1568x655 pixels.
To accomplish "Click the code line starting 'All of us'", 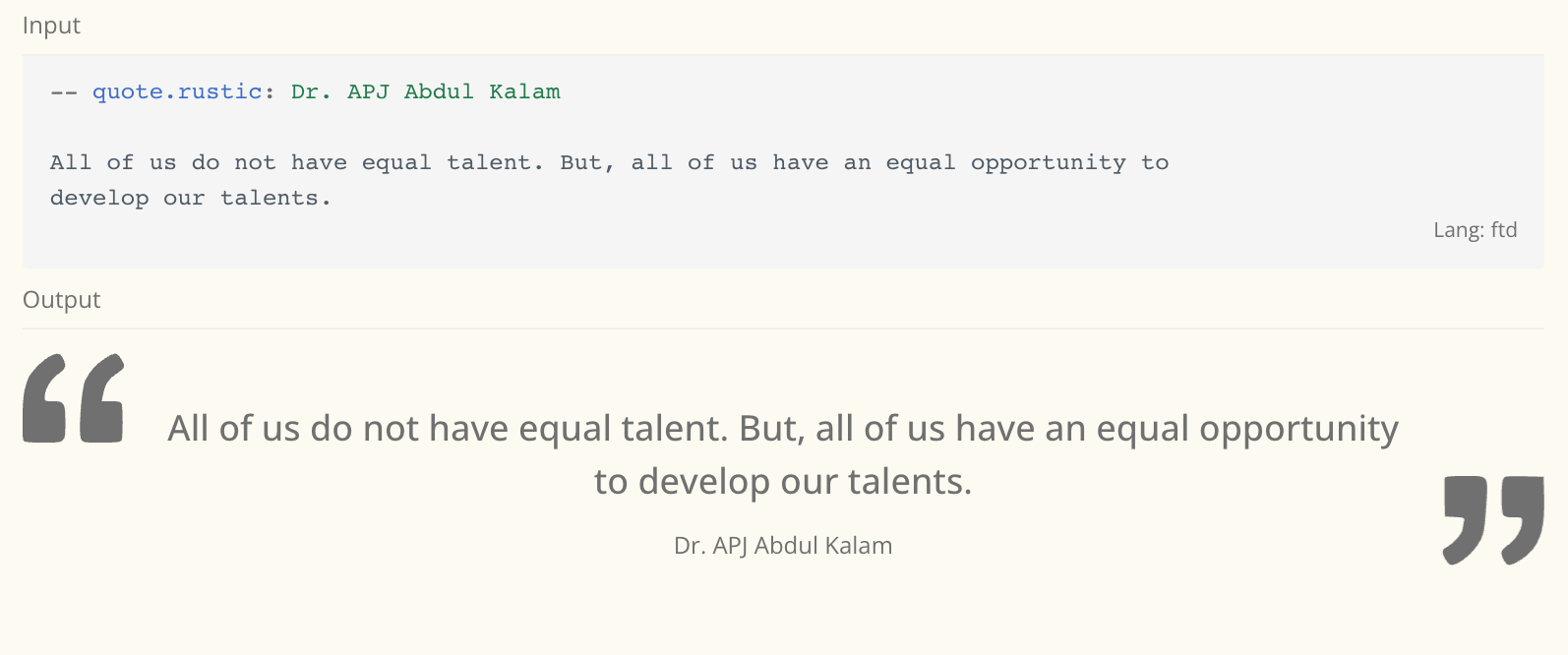I will (610, 163).
